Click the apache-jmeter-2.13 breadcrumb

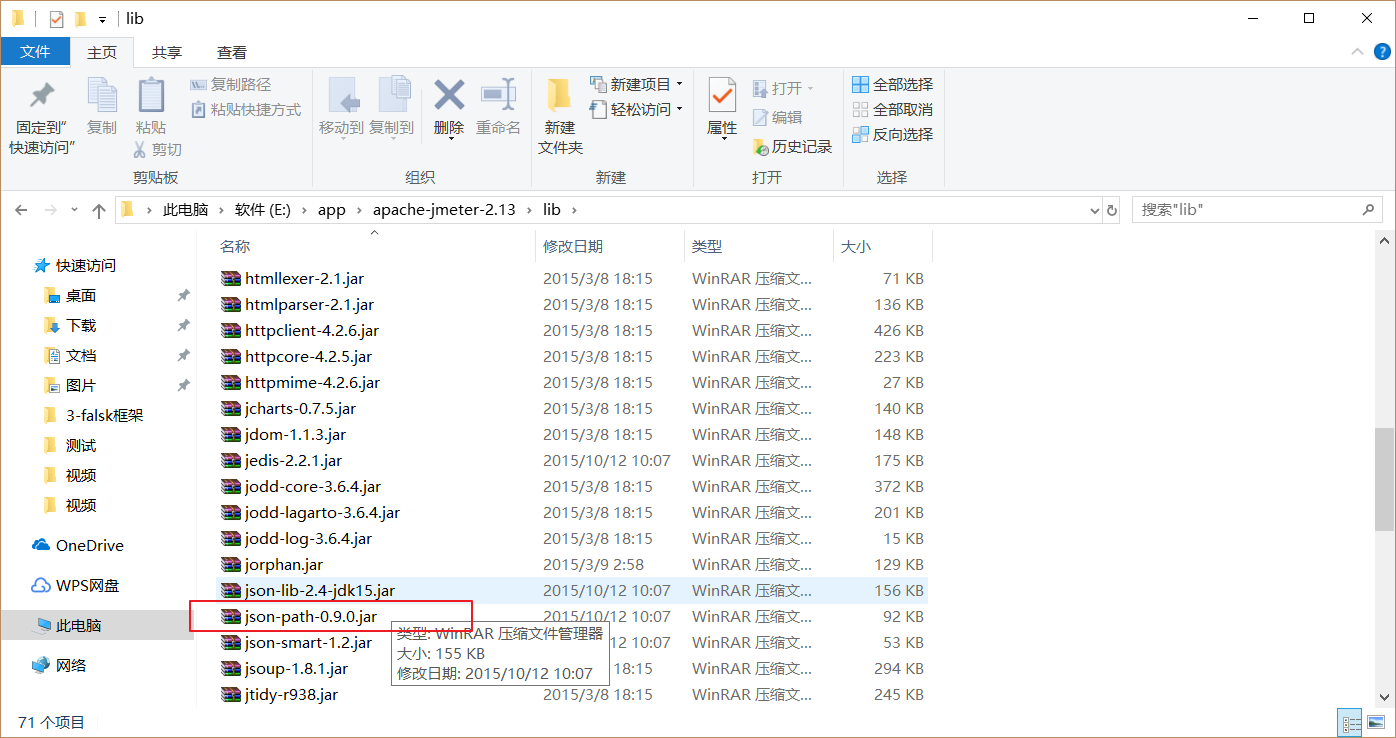point(444,210)
